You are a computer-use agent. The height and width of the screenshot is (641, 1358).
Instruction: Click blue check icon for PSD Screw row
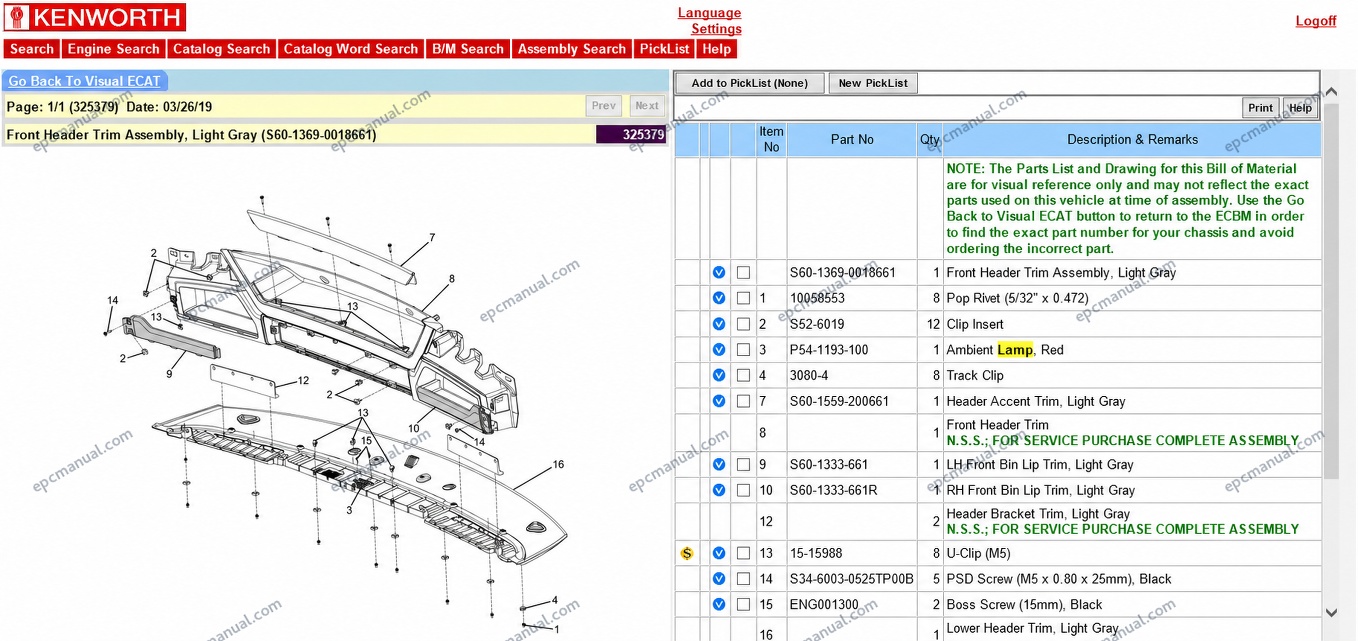(719, 579)
